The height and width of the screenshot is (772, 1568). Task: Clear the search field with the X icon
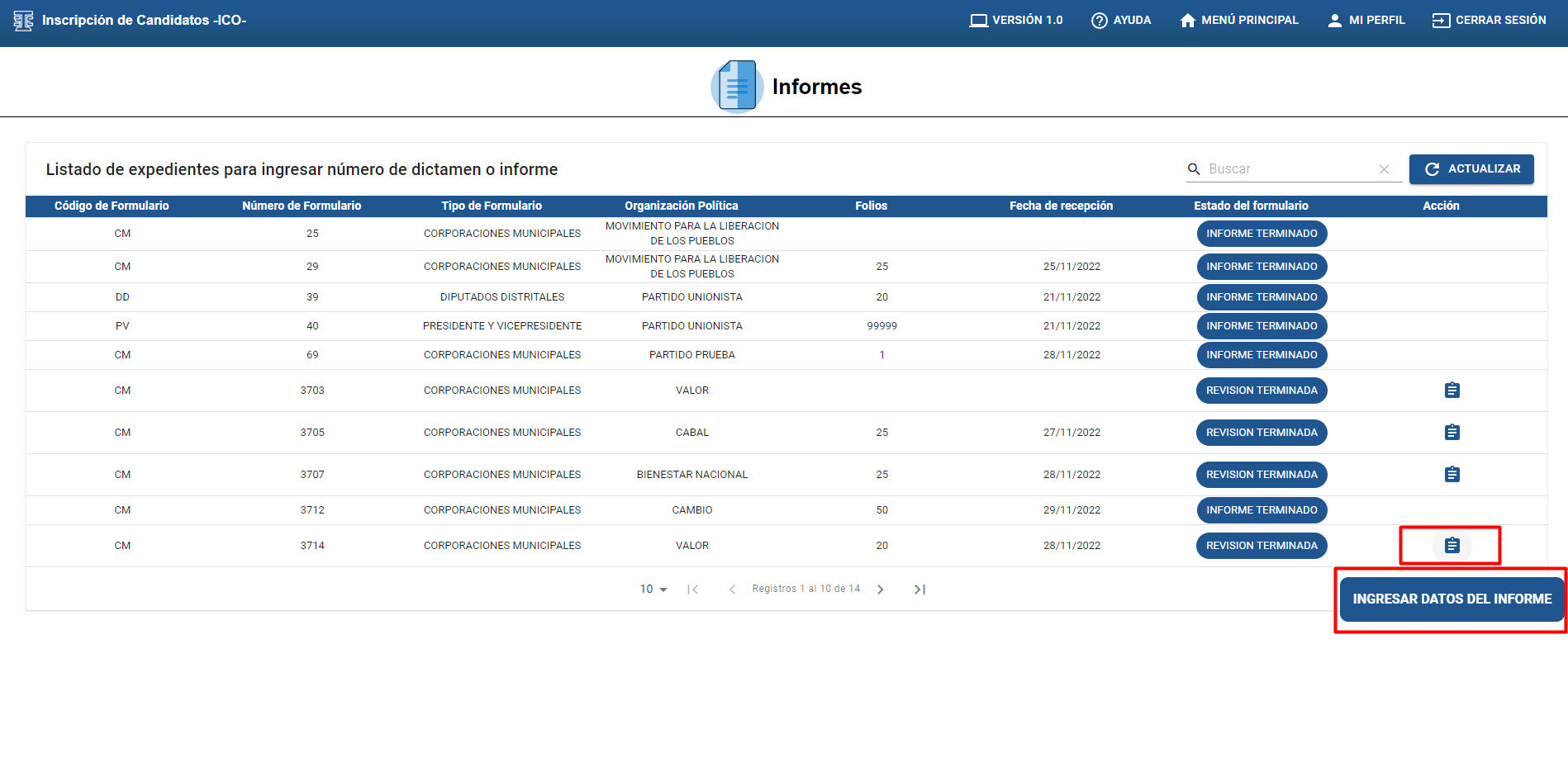coord(1384,169)
